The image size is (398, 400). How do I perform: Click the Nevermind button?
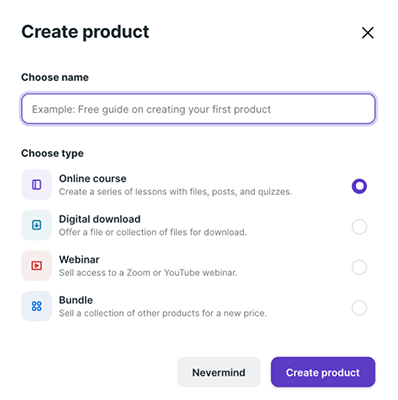219,372
